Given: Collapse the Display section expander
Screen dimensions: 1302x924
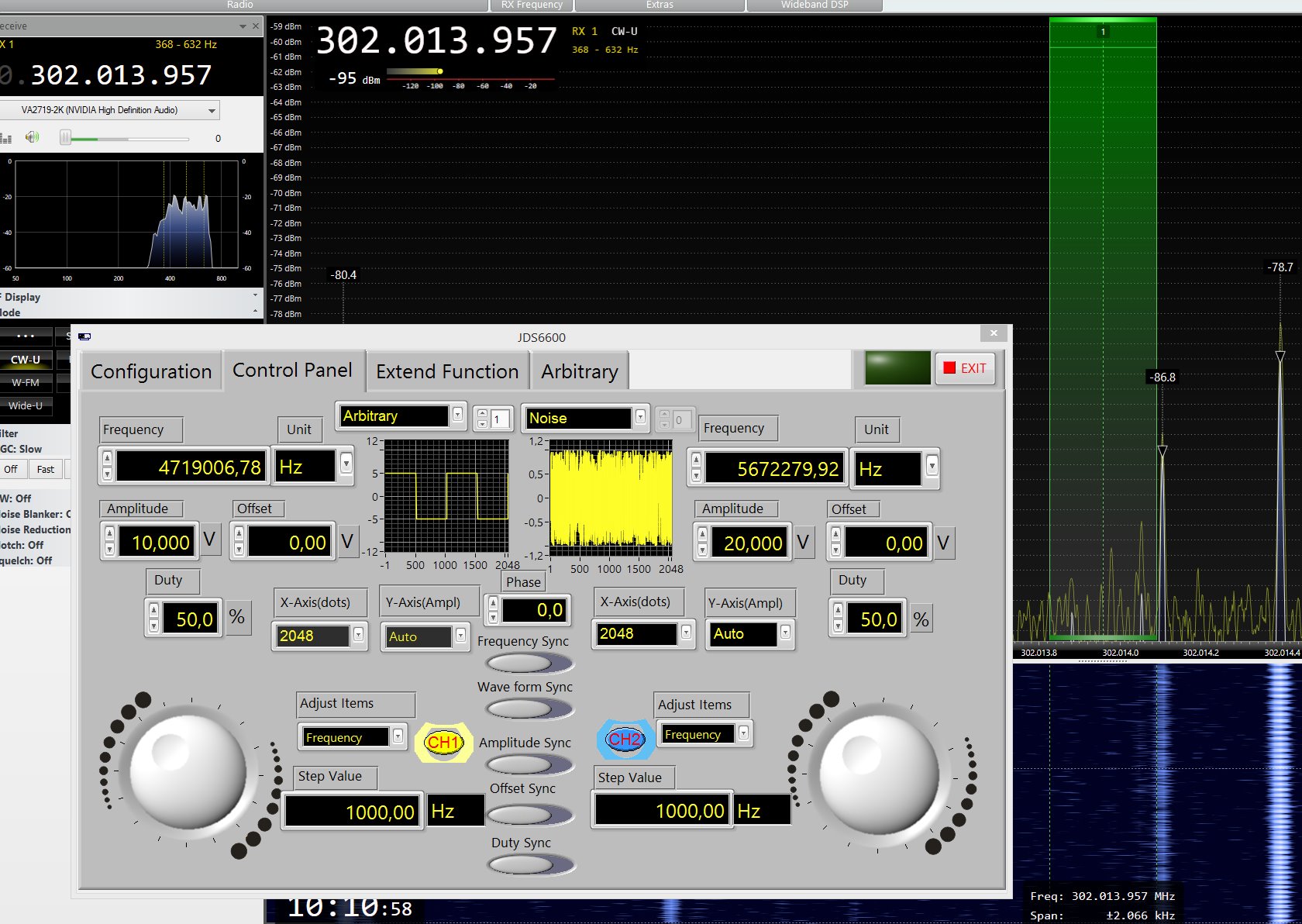Looking at the screenshot, I should coord(256,295).
